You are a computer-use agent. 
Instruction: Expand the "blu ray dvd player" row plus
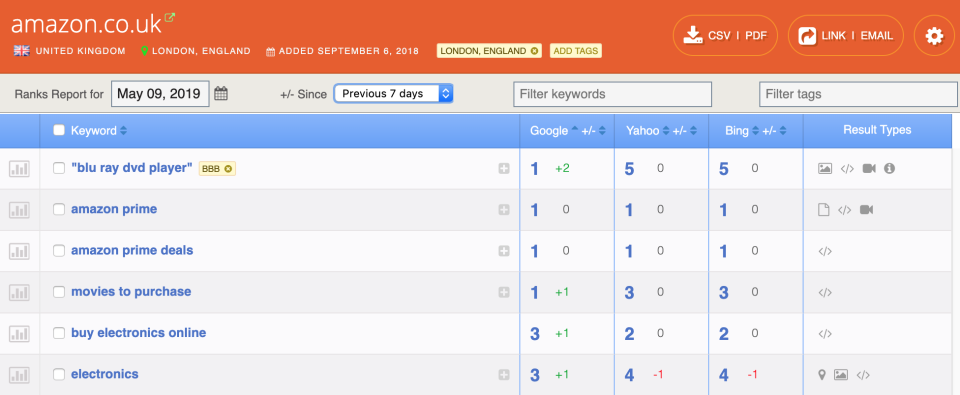point(503,169)
